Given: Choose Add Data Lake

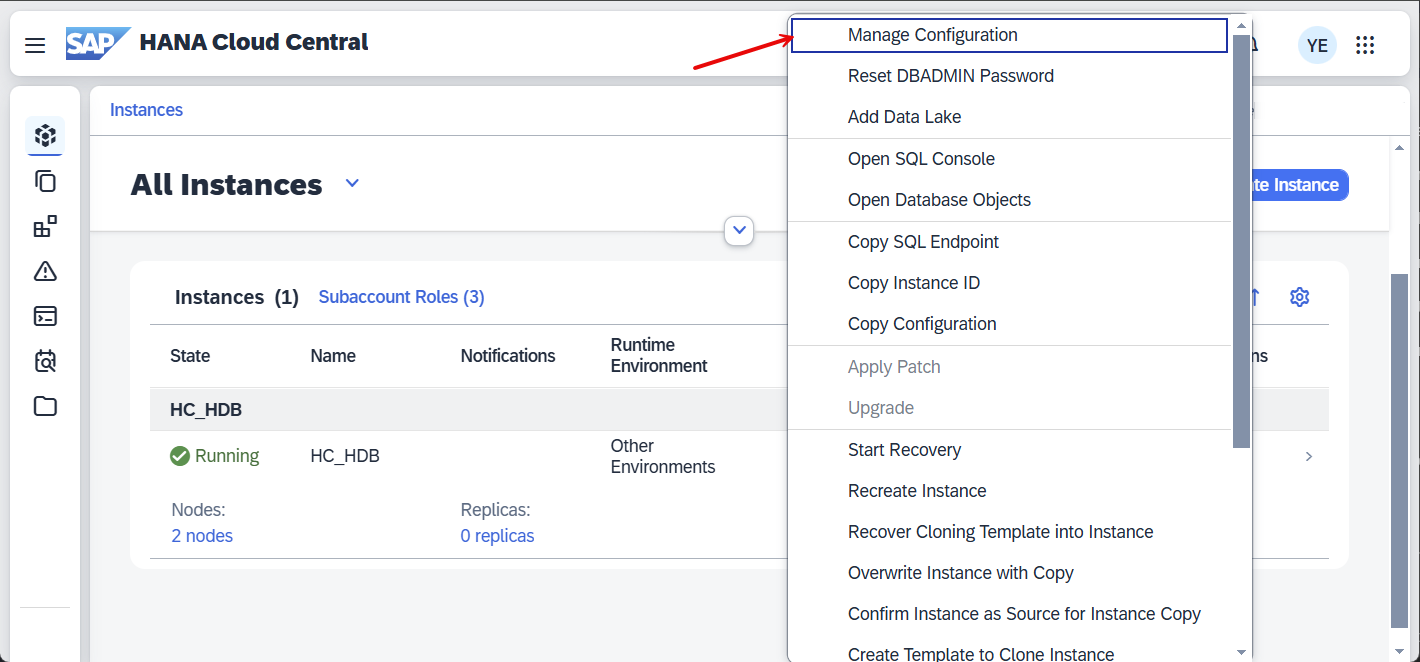Looking at the screenshot, I should (1009, 117).
